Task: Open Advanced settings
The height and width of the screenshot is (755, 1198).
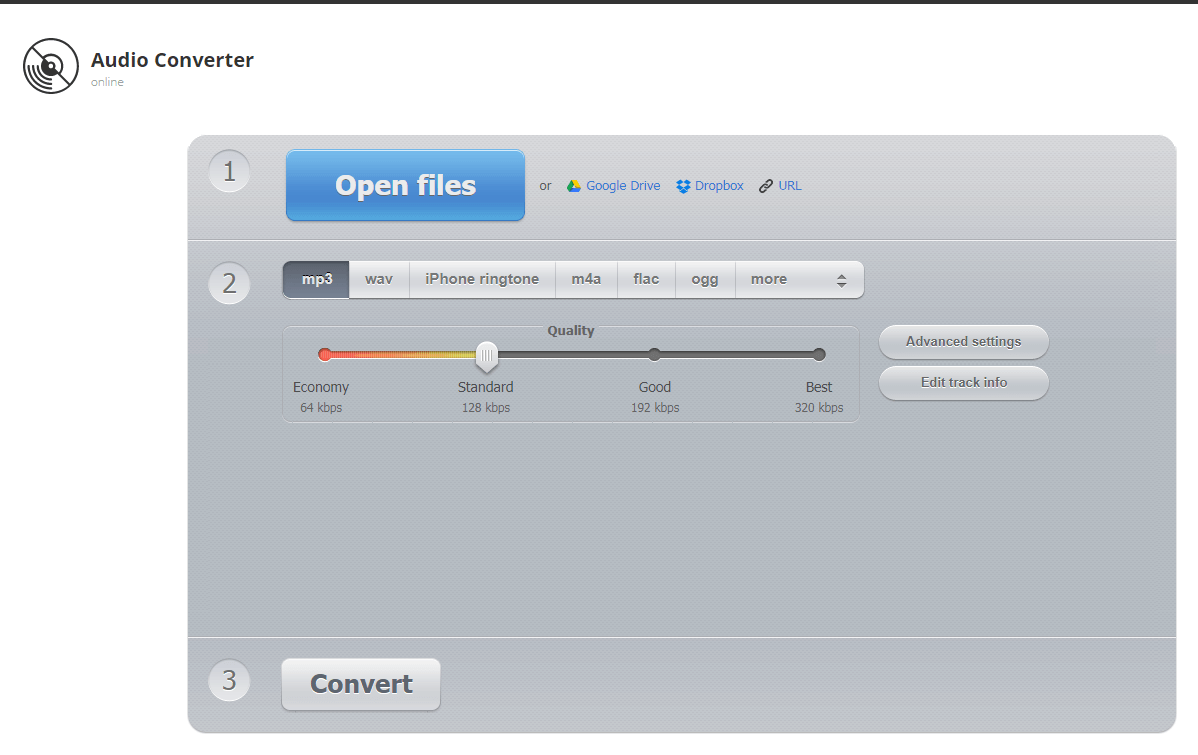Action: point(963,342)
